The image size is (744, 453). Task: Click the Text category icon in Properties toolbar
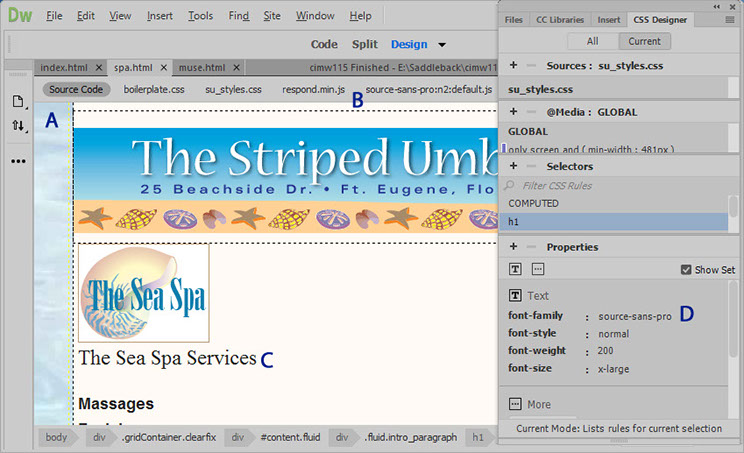click(x=516, y=269)
